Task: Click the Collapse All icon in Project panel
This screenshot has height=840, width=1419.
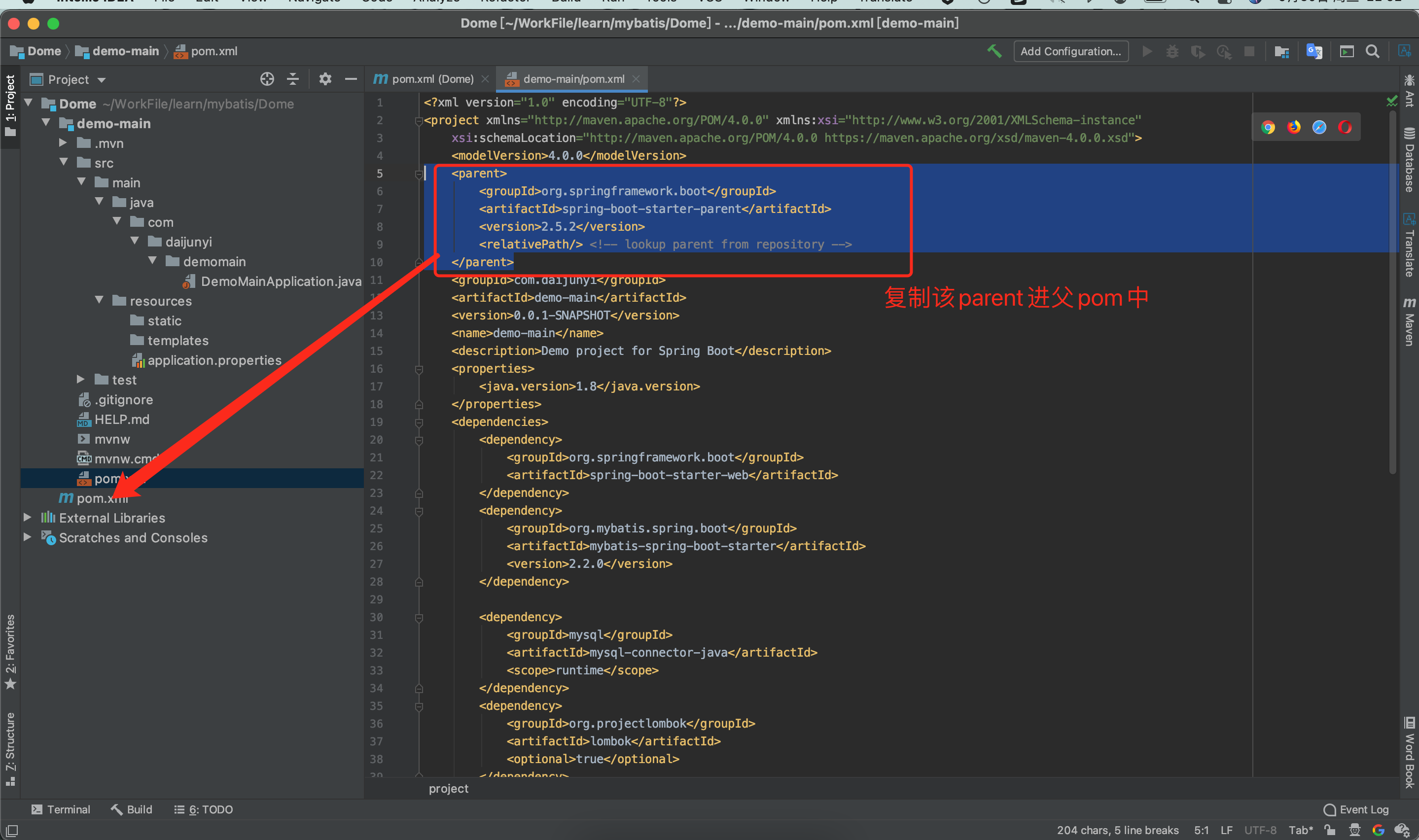Action: pyautogui.click(x=293, y=79)
